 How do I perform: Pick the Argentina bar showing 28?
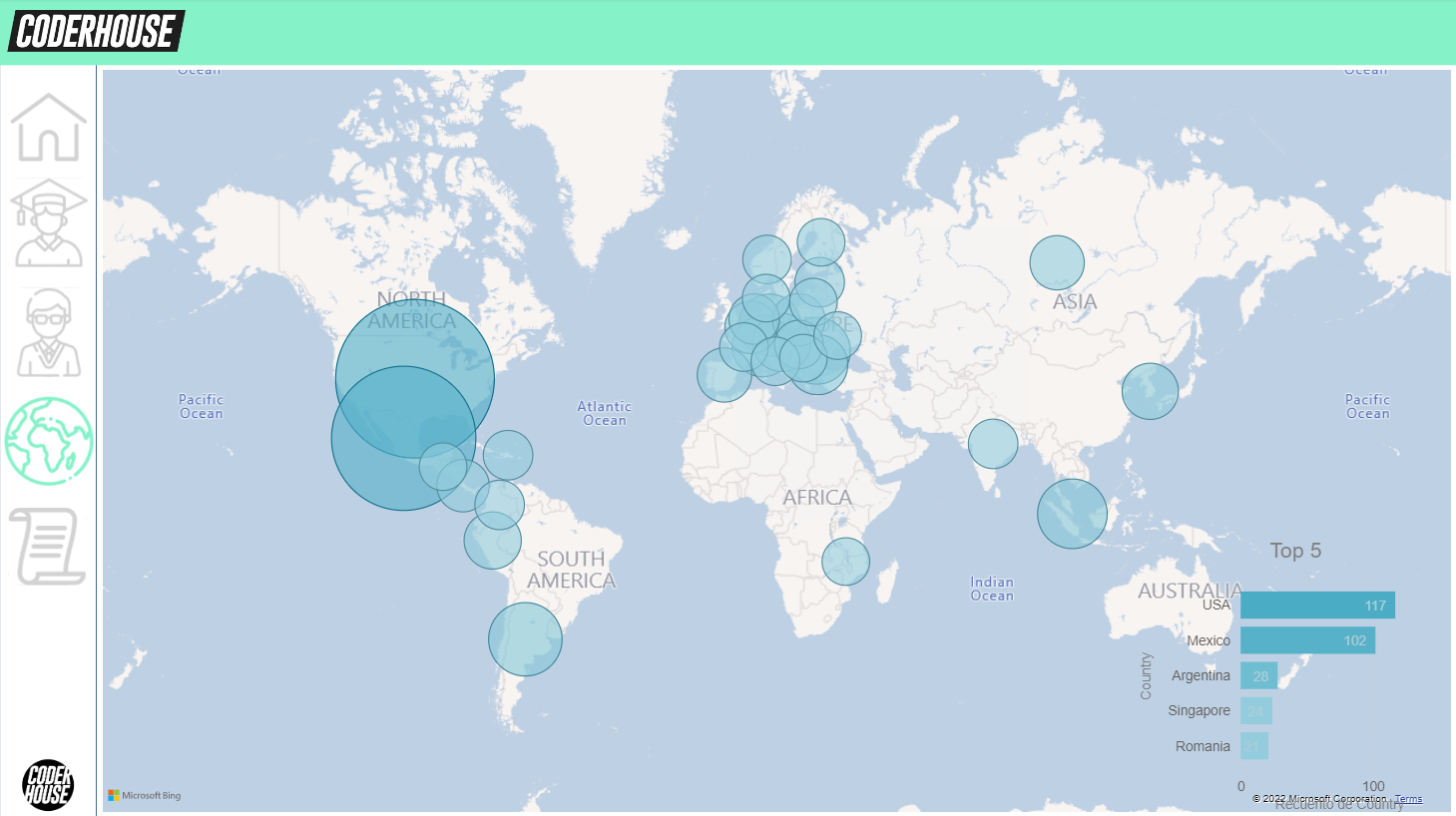coord(1258,676)
